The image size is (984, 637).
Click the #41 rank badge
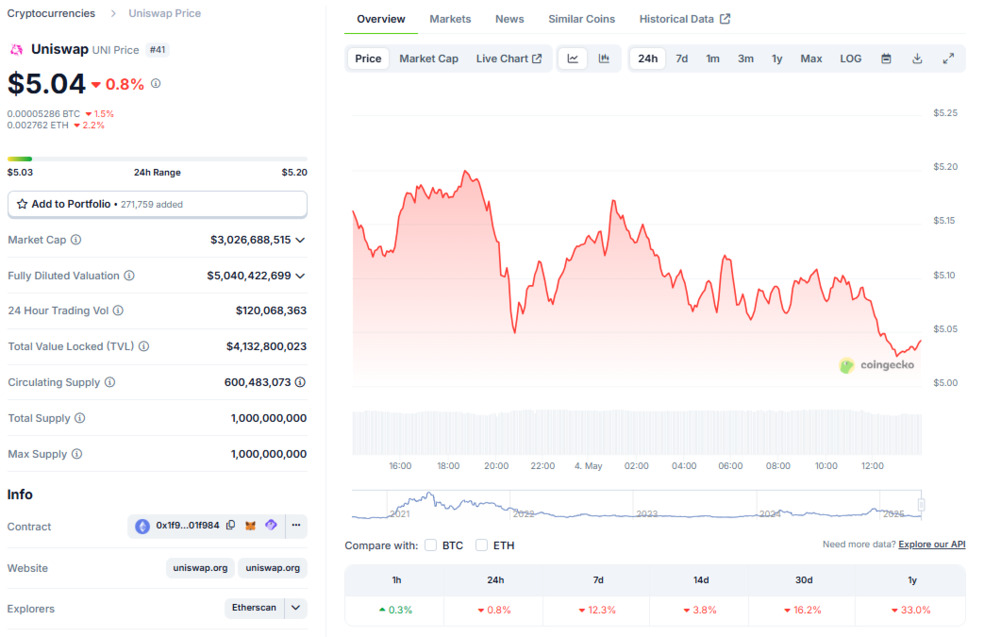pos(158,50)
